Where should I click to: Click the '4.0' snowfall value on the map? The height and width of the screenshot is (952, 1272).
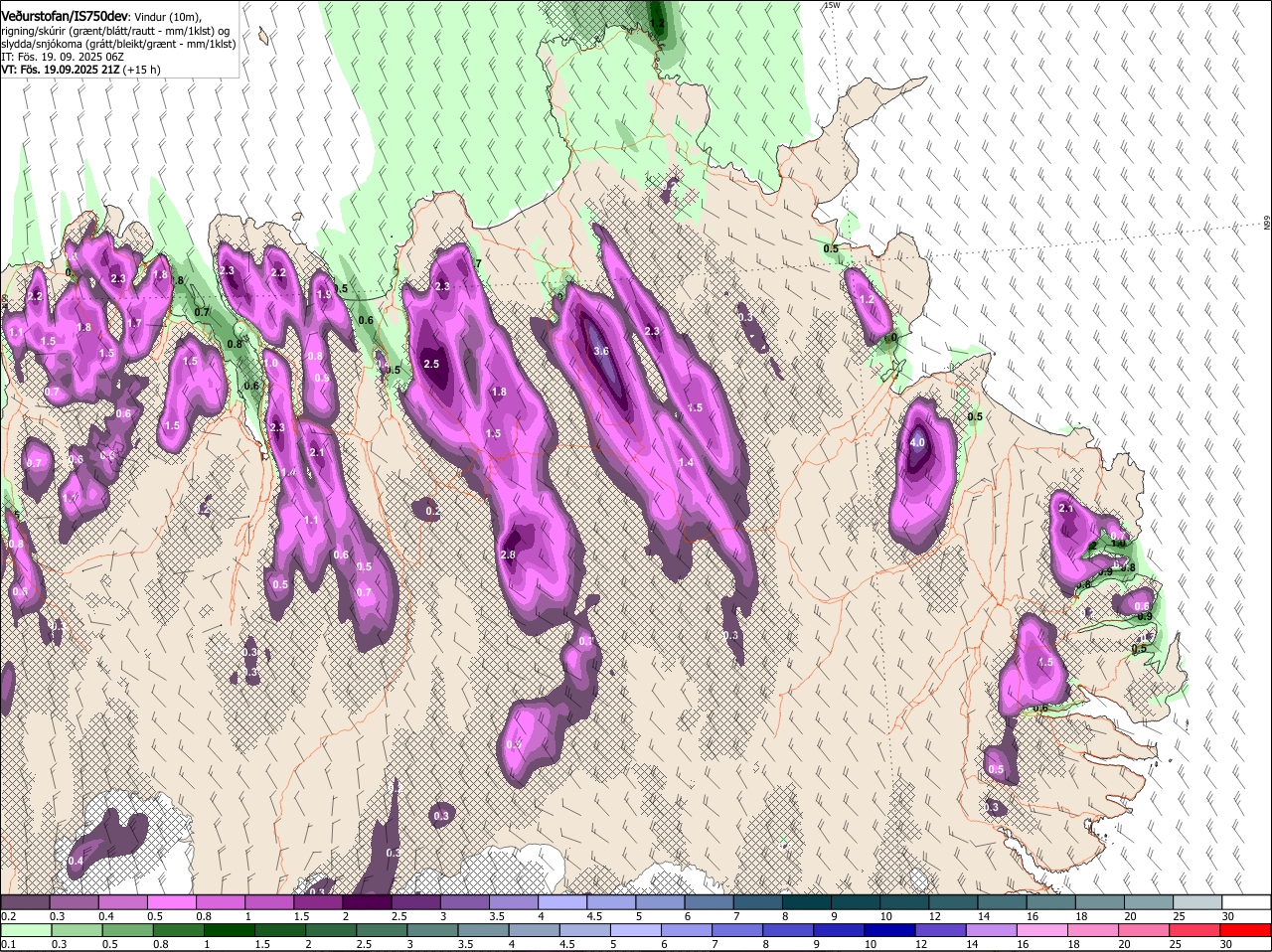917,442
